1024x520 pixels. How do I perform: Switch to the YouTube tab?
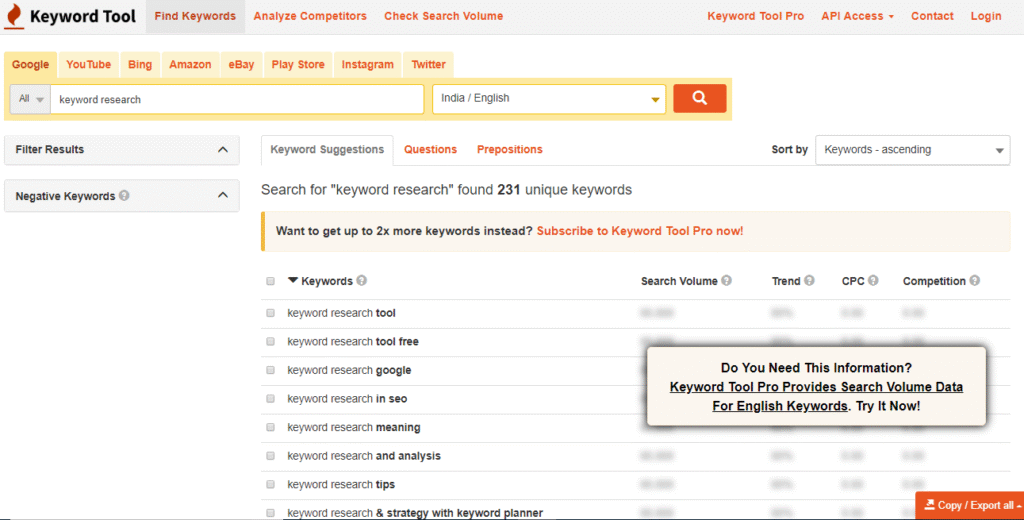pyautogui.click(x=88, y=64)
